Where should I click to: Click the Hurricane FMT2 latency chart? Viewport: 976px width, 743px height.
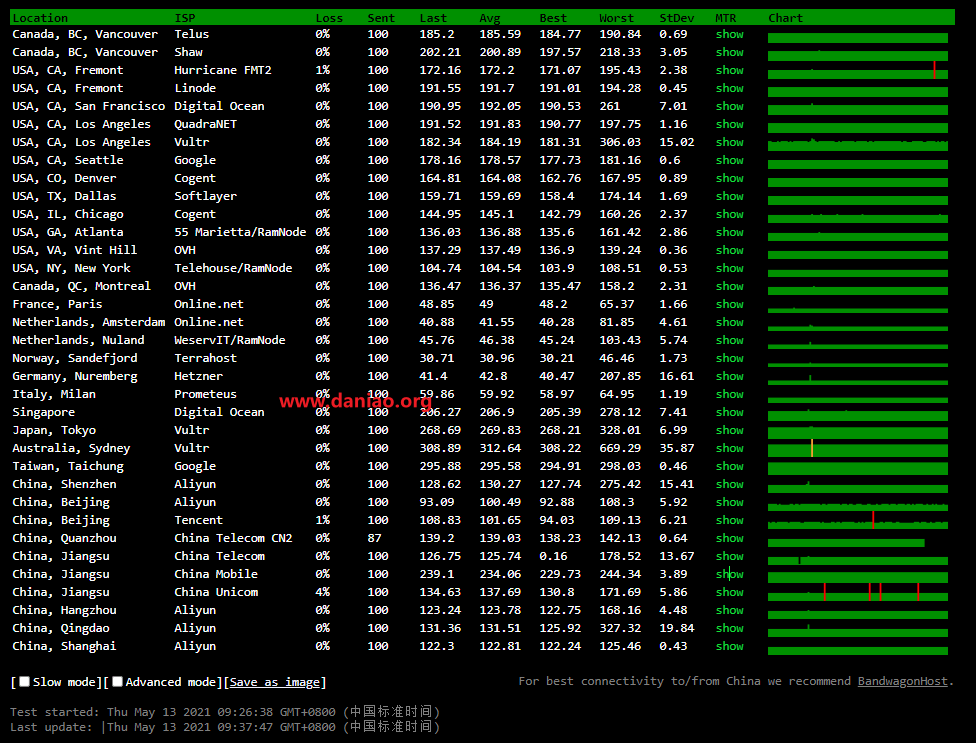click(858, 70)
